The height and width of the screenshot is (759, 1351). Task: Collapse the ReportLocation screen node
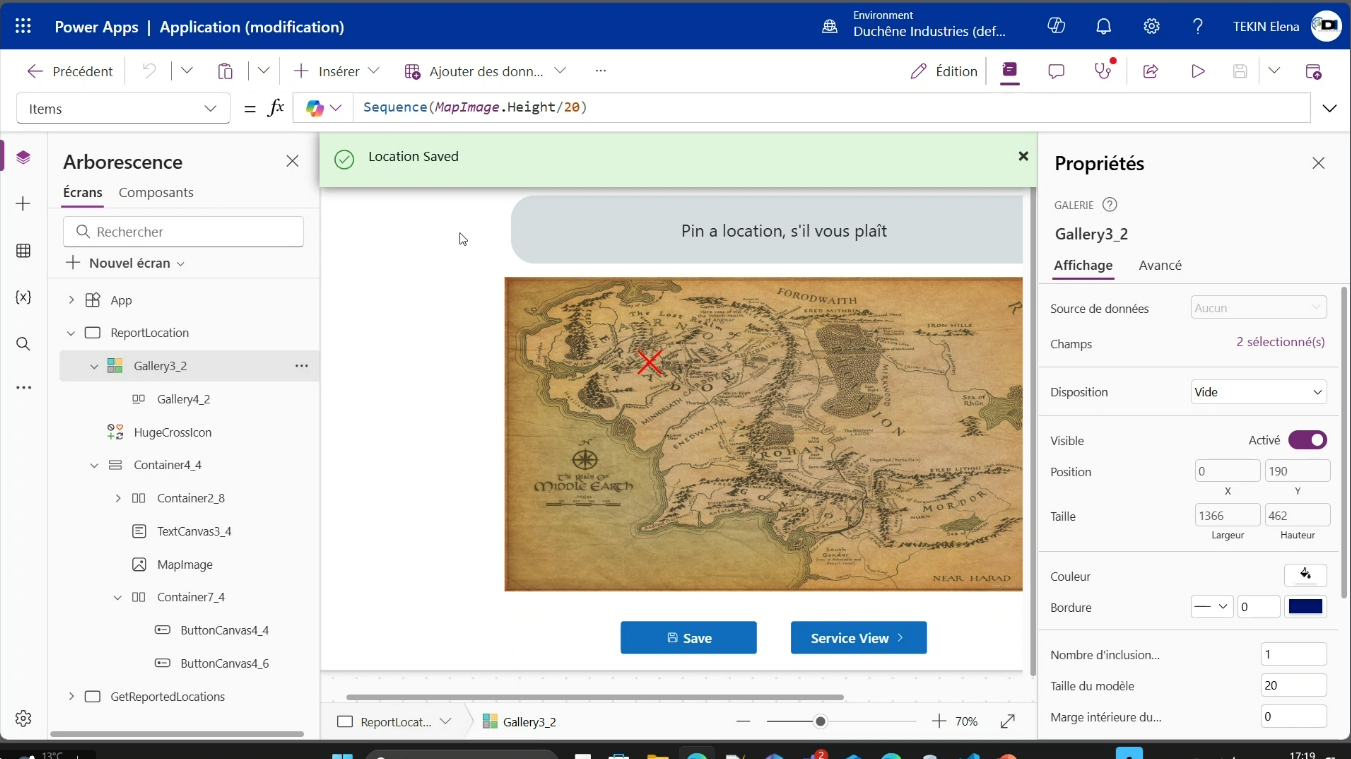pyautogui.click(x=71, y=333)
